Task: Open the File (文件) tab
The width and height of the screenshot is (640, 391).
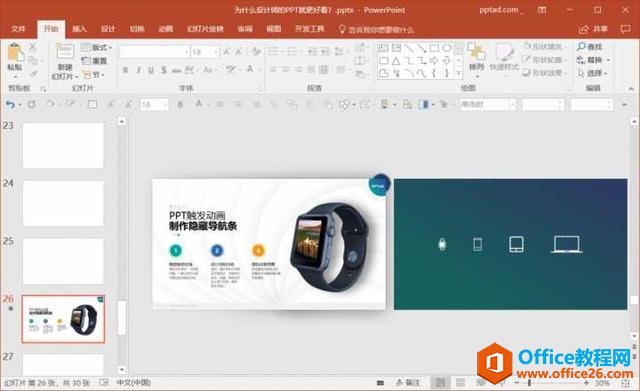Action: tap(18, 29)
